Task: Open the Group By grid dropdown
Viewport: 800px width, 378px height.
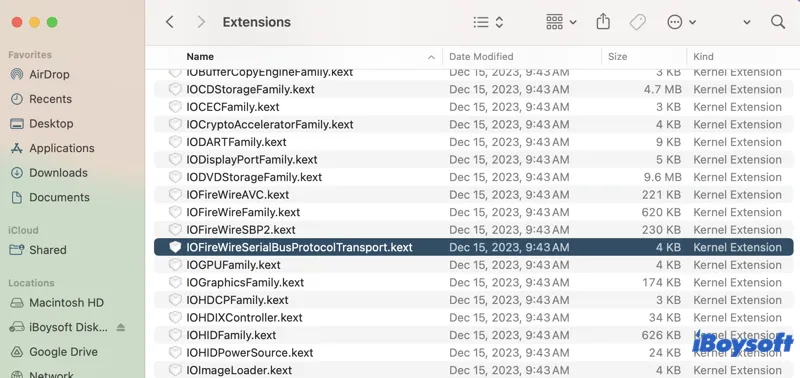Action: [x=561, y=22]
